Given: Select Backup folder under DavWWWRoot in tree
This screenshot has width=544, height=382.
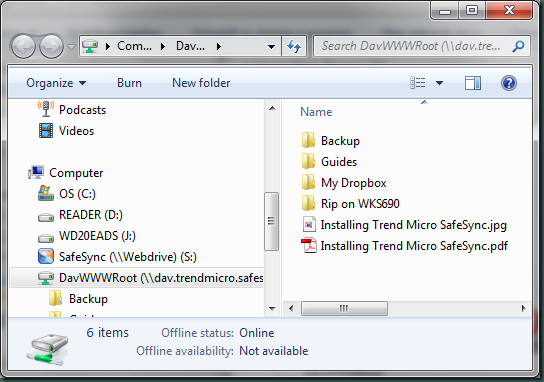Looking at the screenshot, I should point(88,299).
